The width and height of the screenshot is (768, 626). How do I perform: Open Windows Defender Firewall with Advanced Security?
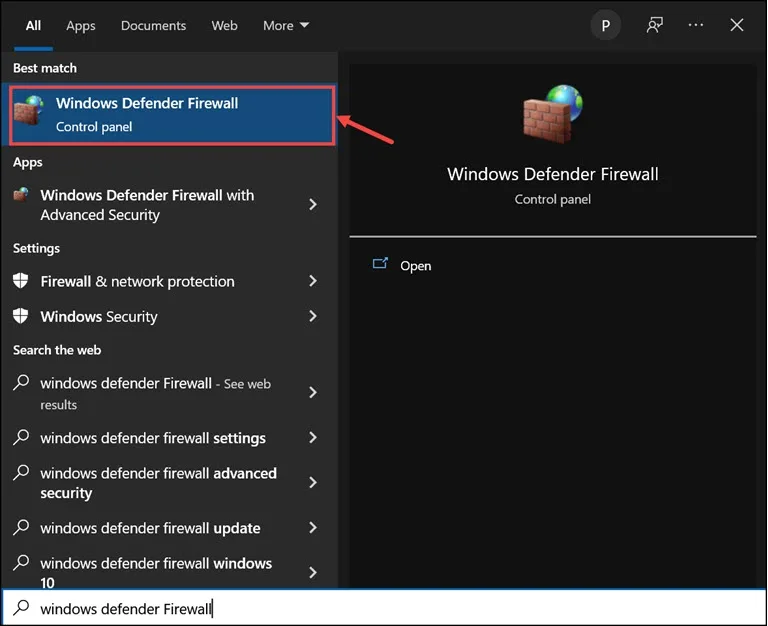coord(168,205)
